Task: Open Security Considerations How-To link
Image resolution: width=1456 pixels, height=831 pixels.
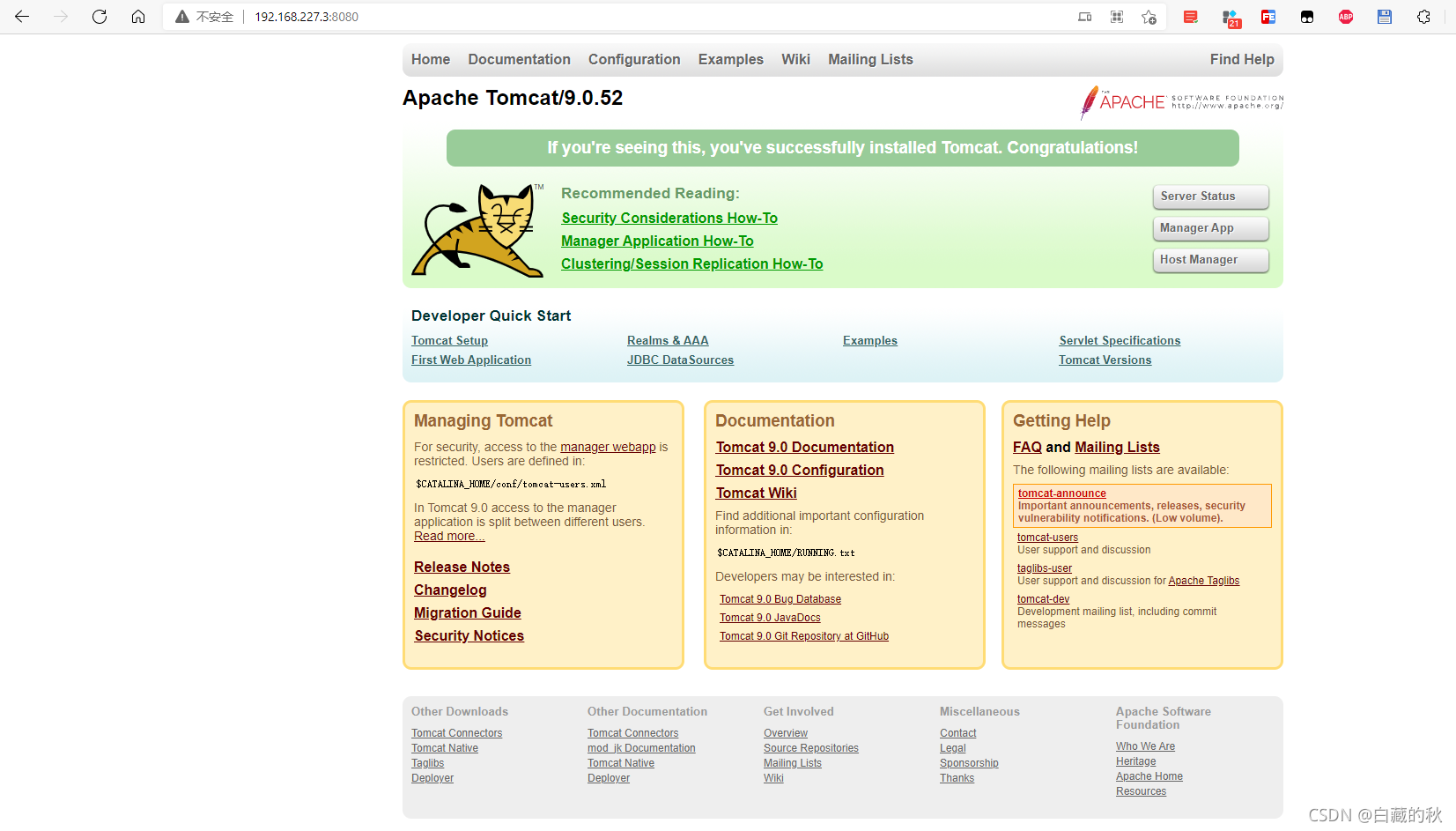Action: [x=669, y=218]
